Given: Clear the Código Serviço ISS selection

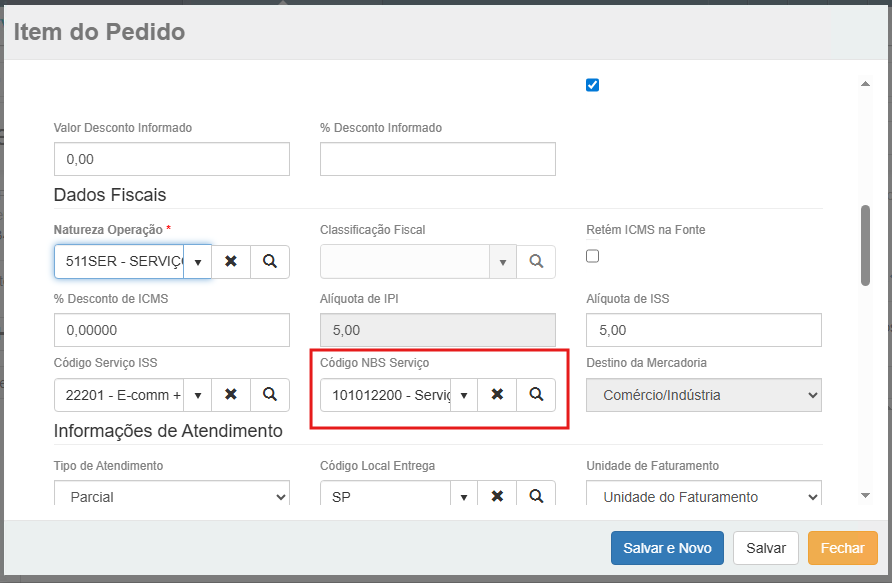Looking at the screenshot, I should click(x=231, y=395).
